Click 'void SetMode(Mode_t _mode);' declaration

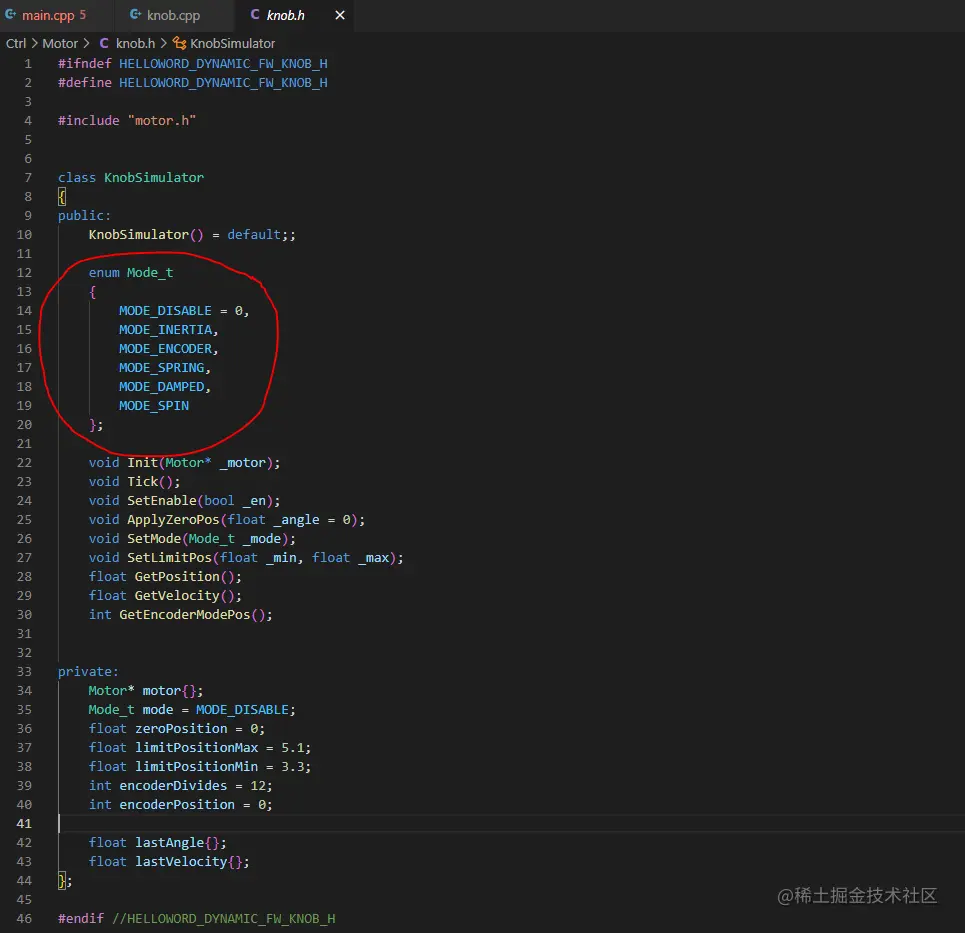(192, 539)
